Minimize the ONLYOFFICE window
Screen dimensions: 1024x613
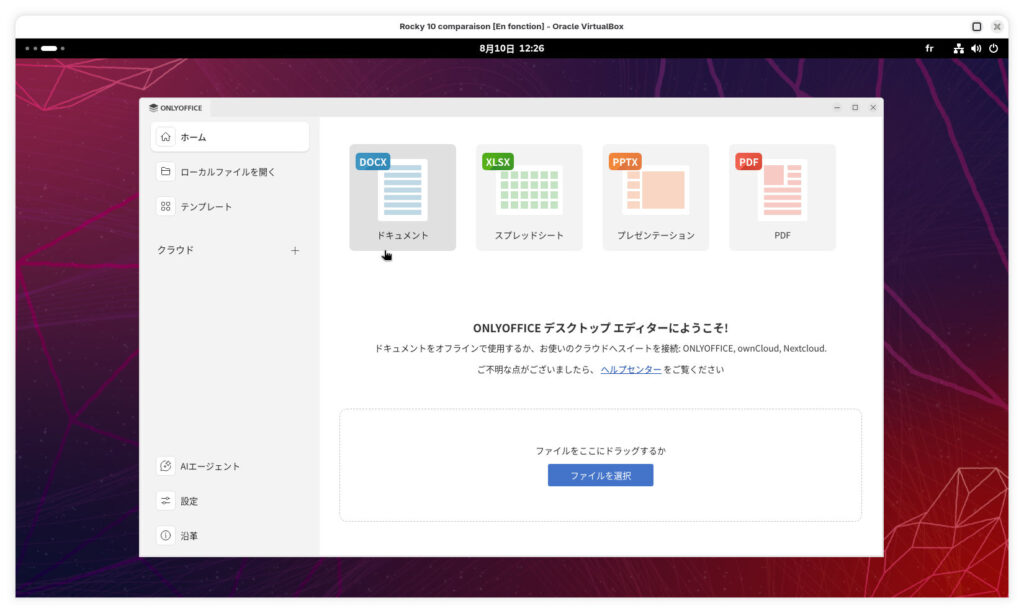pyautogui.click(x=837, y=108)
